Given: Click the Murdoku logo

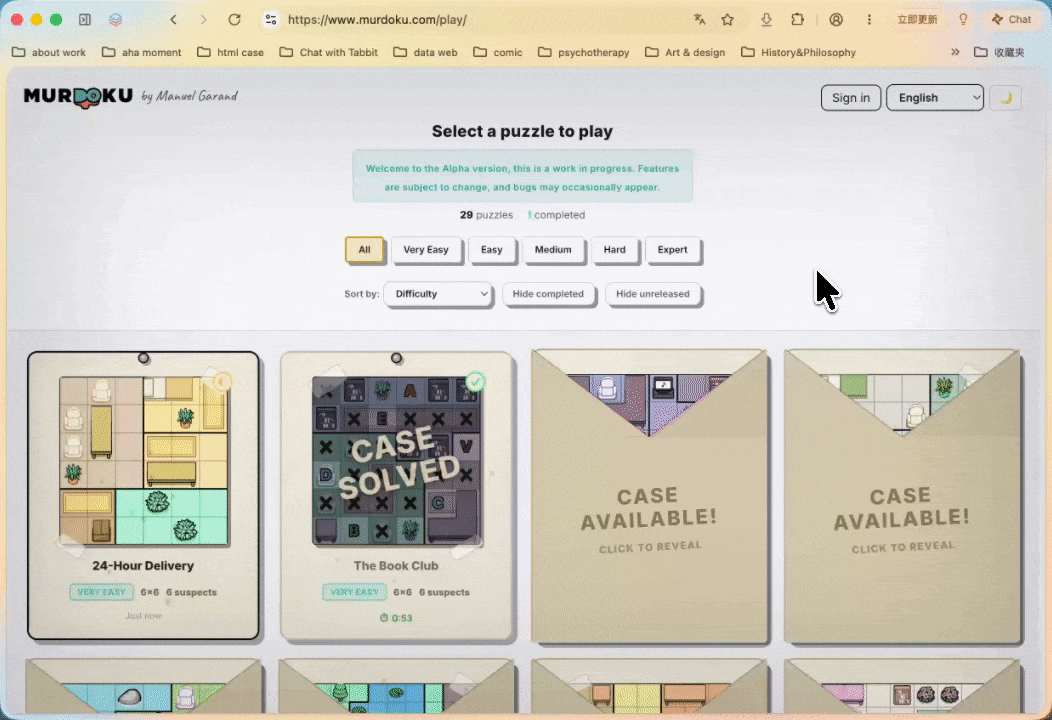Looking at the screenshot, I should 78,97.
